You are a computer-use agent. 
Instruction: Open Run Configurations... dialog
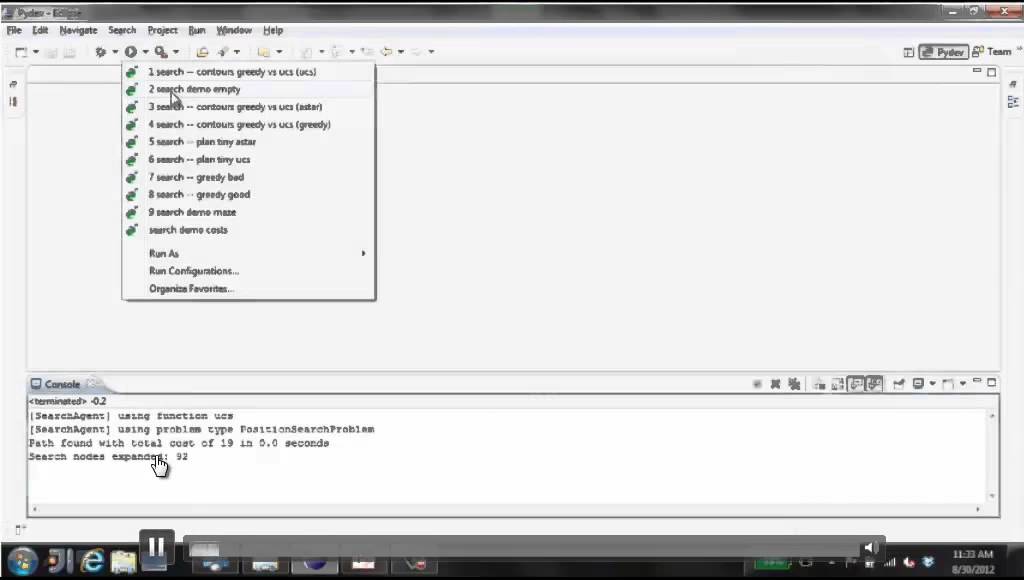tap(249, 271)
